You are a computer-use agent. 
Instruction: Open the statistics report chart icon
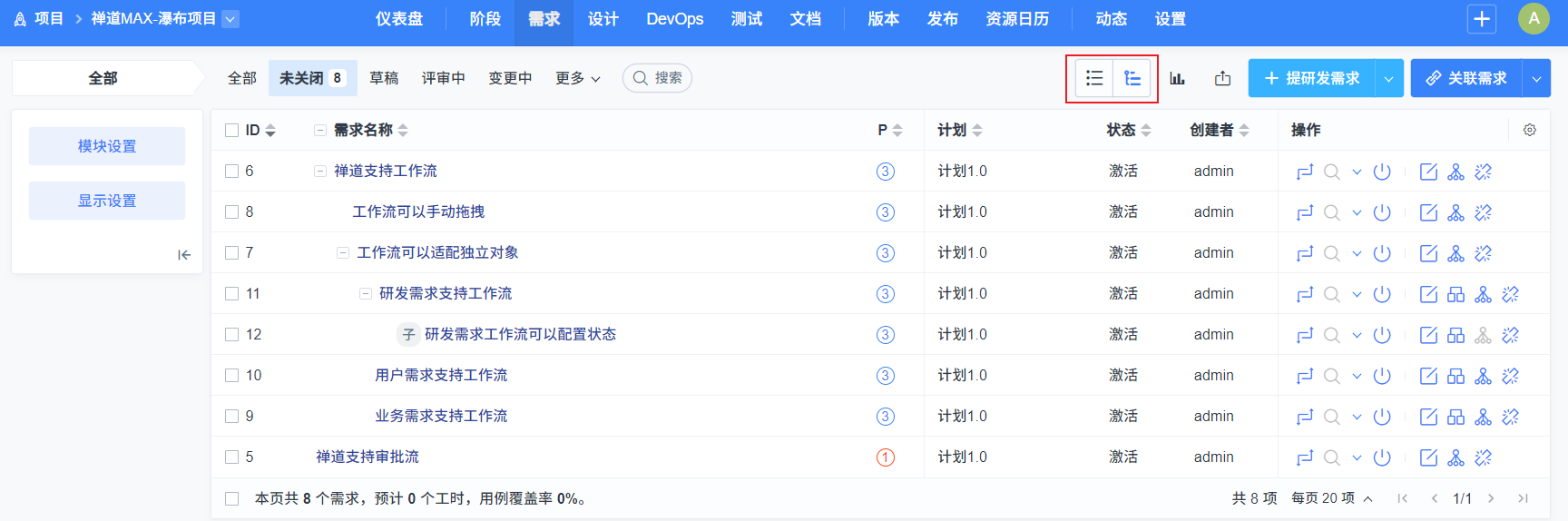pos(1177,78)
